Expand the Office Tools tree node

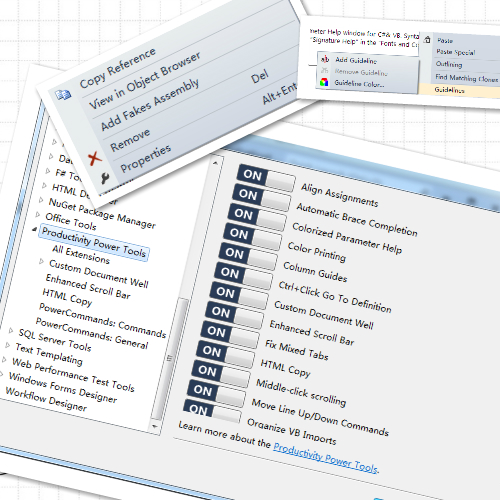(38, 214)
